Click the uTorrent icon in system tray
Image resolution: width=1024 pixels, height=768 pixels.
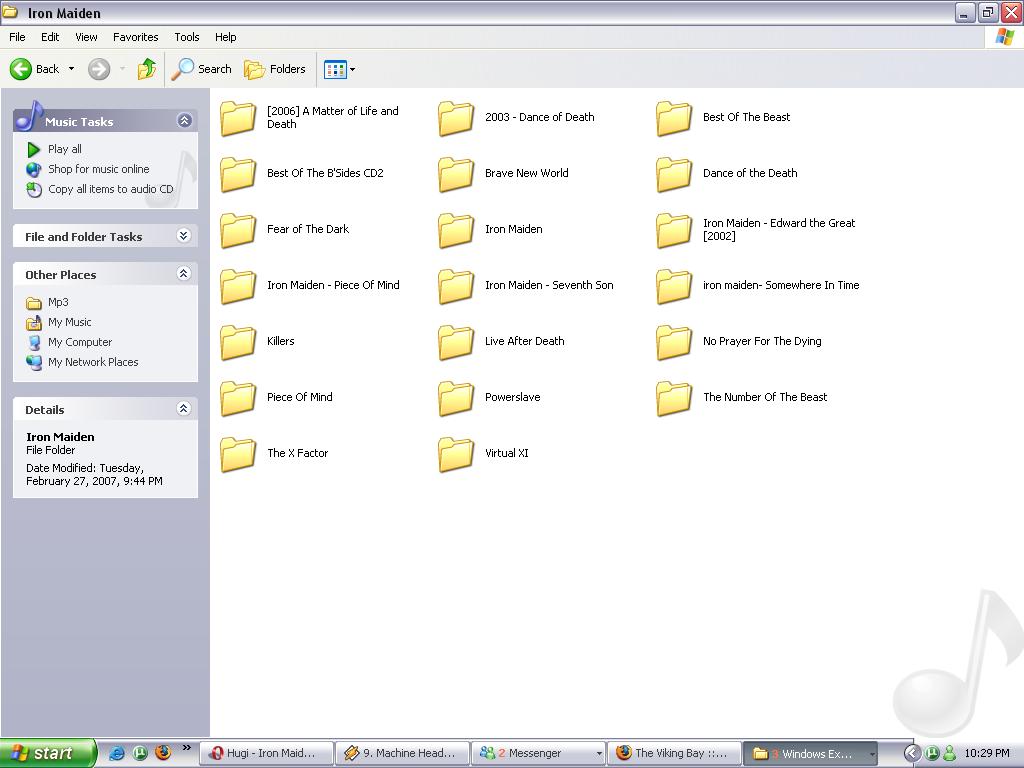932,753
